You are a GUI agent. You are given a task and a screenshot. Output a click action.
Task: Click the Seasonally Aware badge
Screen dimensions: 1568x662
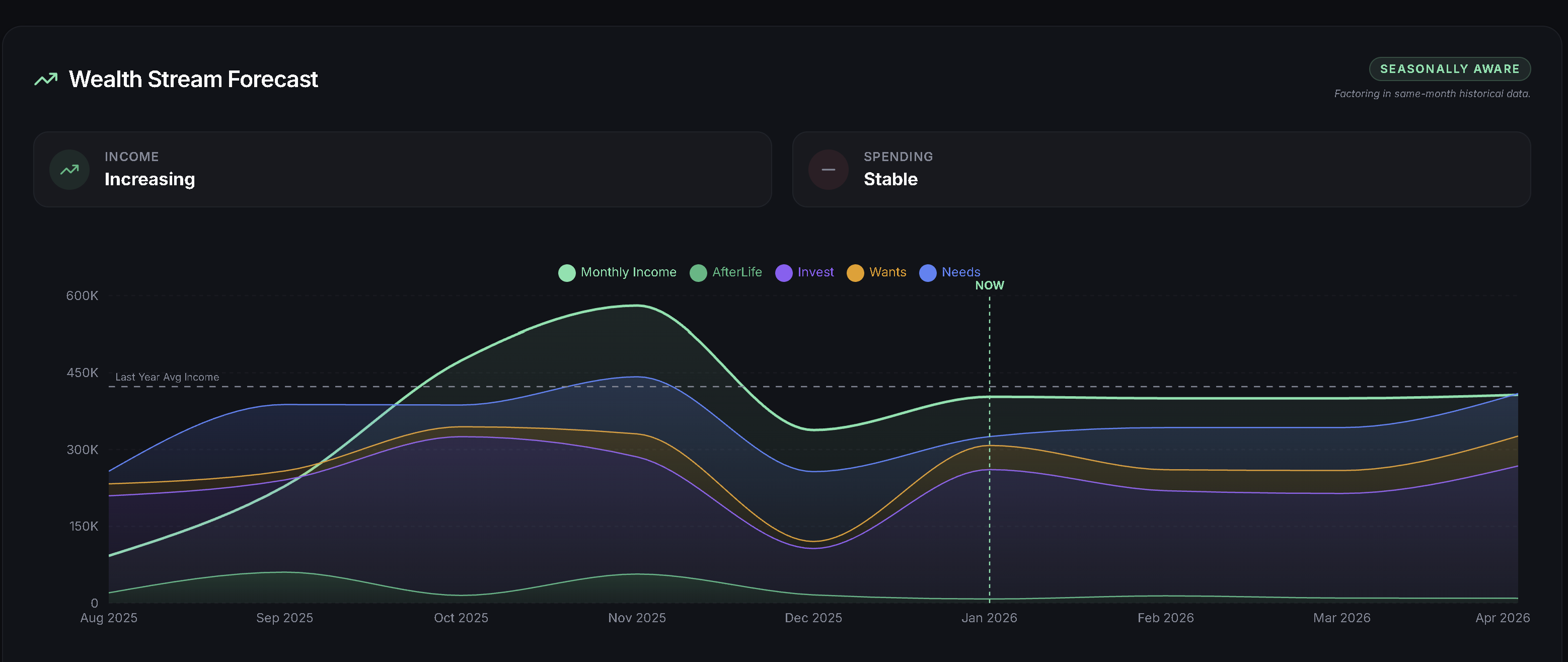1449,69
